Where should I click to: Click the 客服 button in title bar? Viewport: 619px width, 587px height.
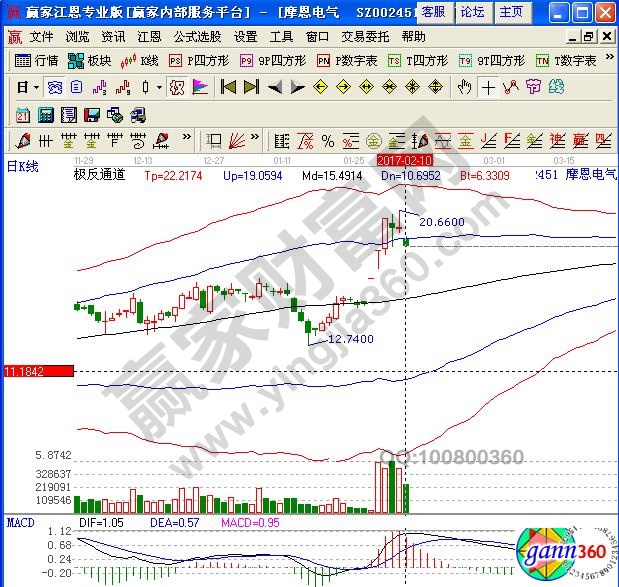pos(433,12)
